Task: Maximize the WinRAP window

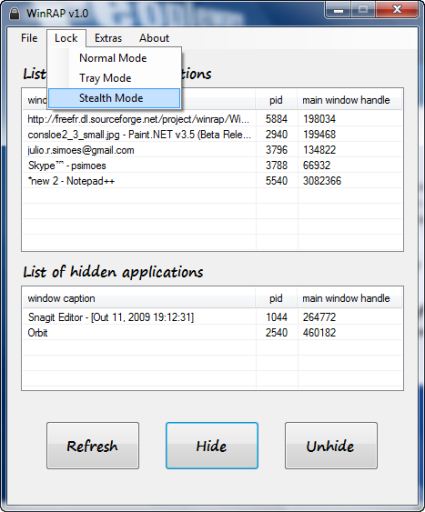Action: coord(363,10)
